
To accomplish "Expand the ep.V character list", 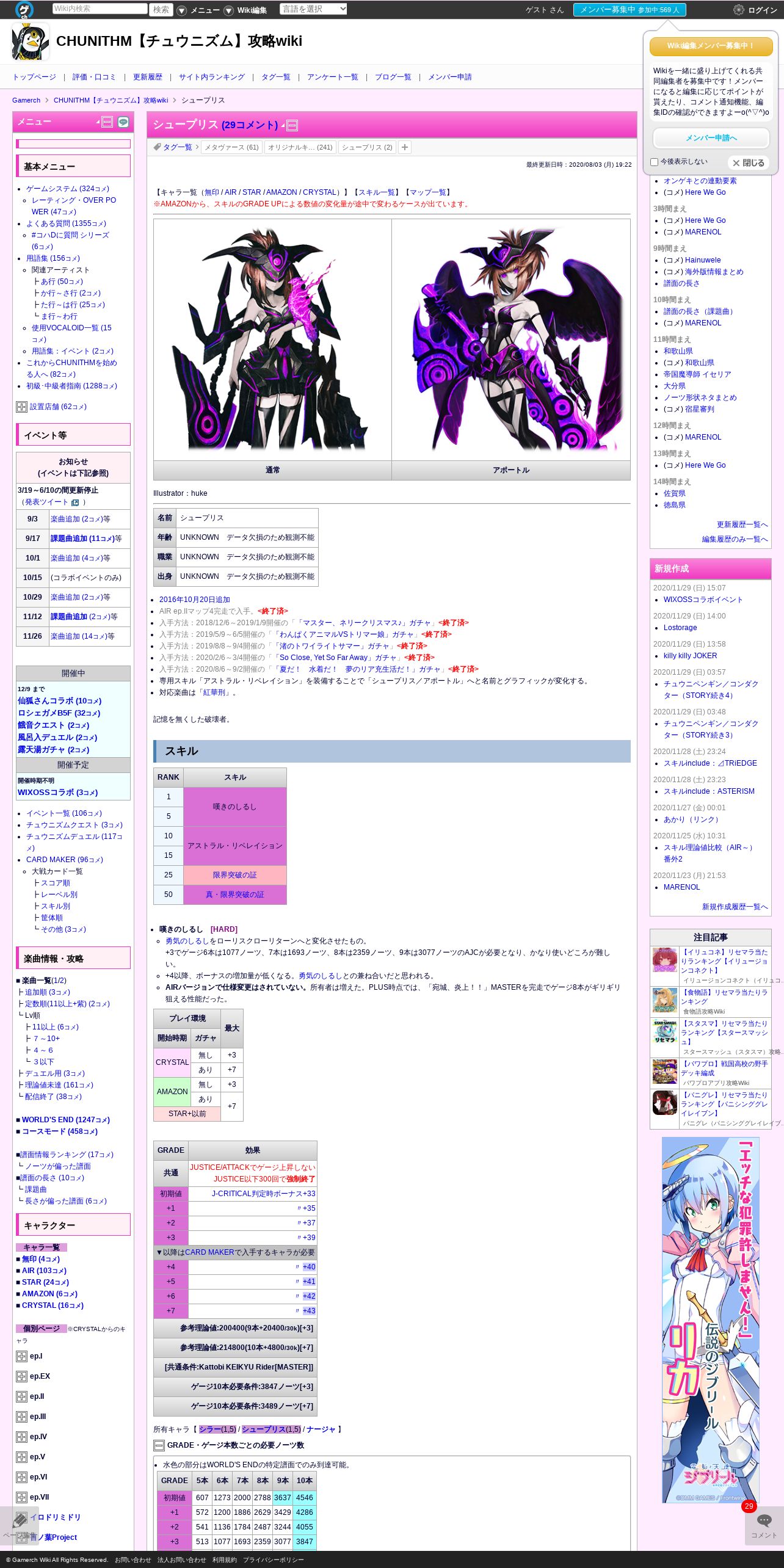I will 21,1457.
